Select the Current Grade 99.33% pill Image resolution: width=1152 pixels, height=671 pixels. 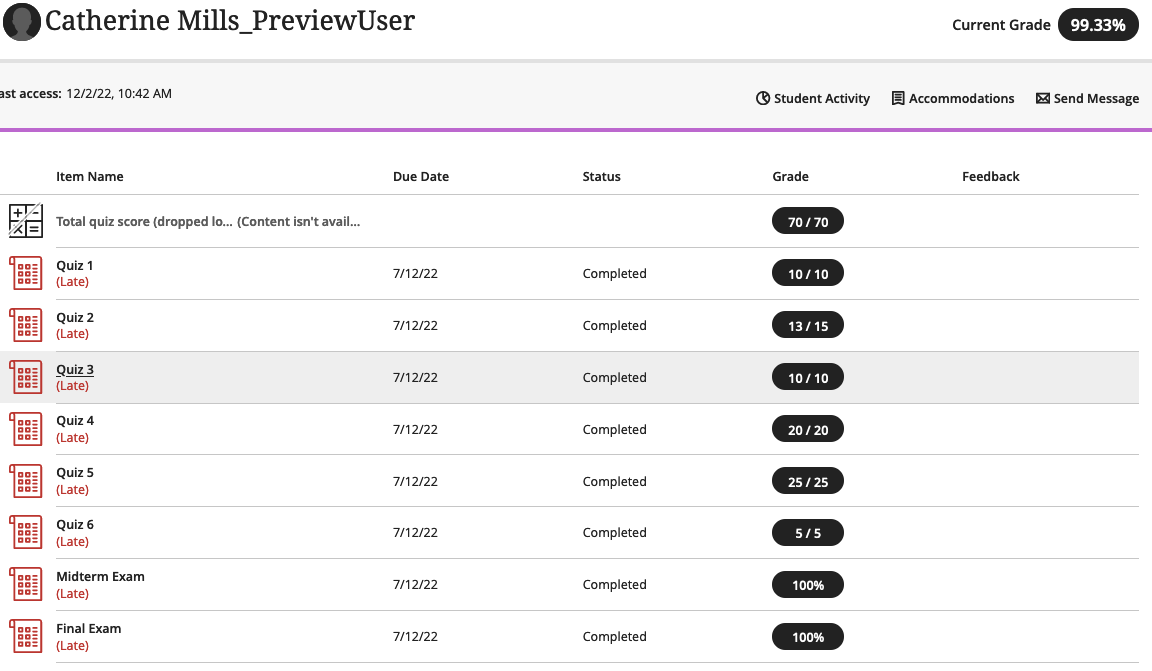point(1098,25)
